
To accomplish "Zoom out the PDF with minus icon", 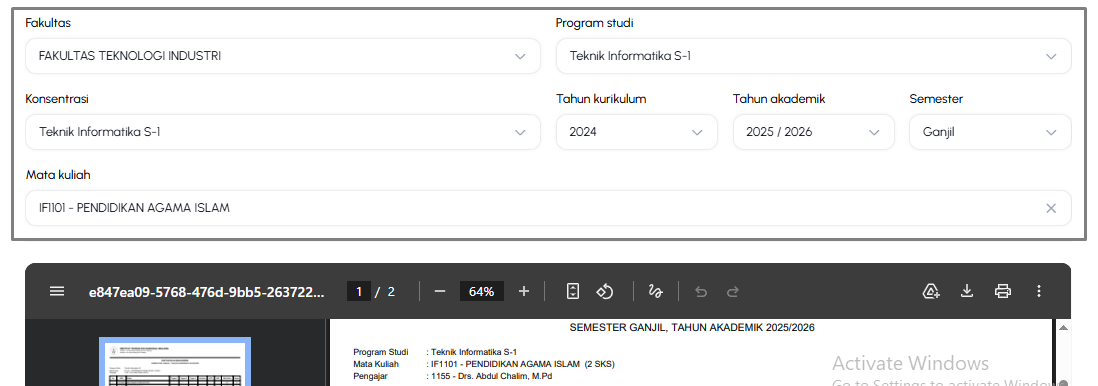I will [x=440, y=291].
